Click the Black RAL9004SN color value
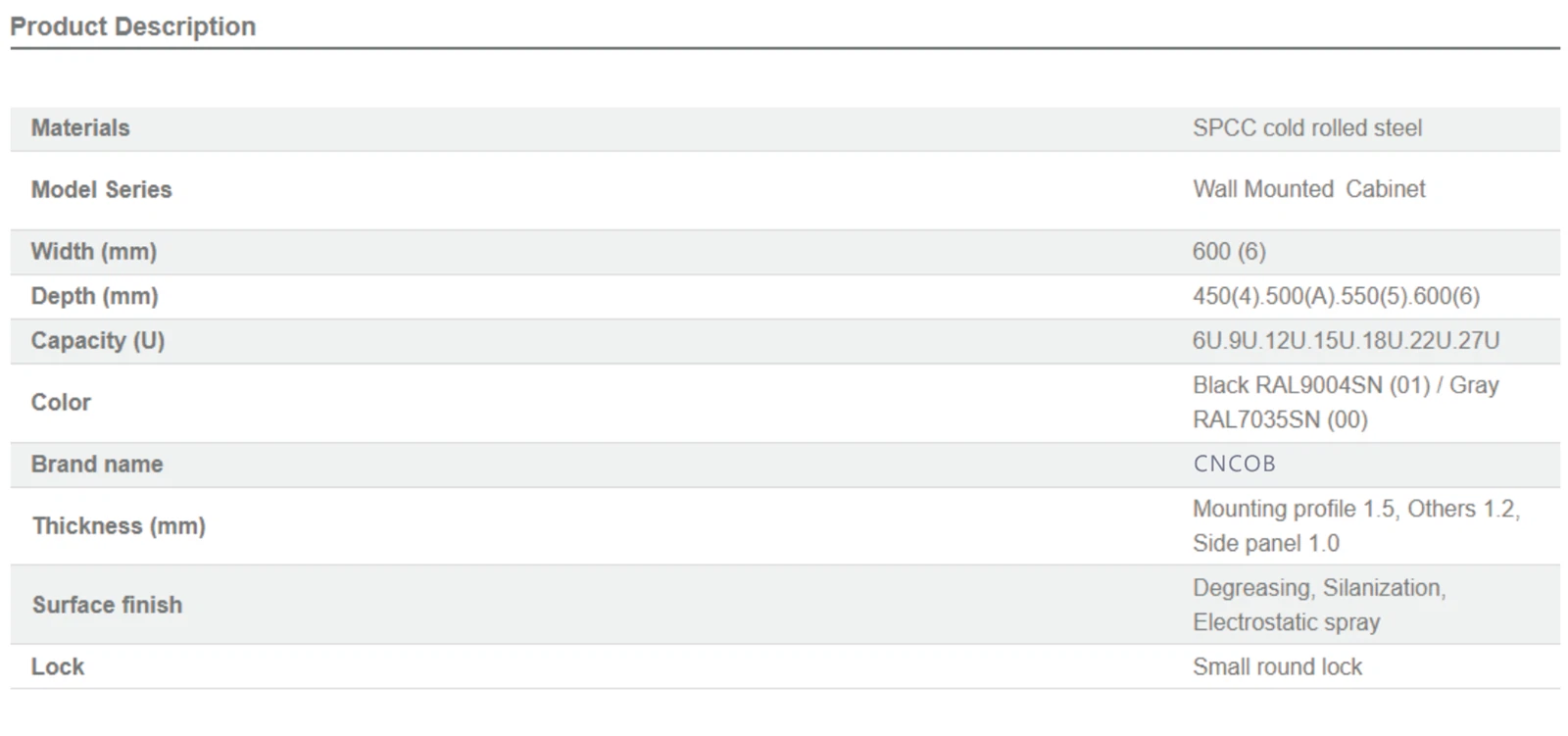 click(x=1345, y=385)
